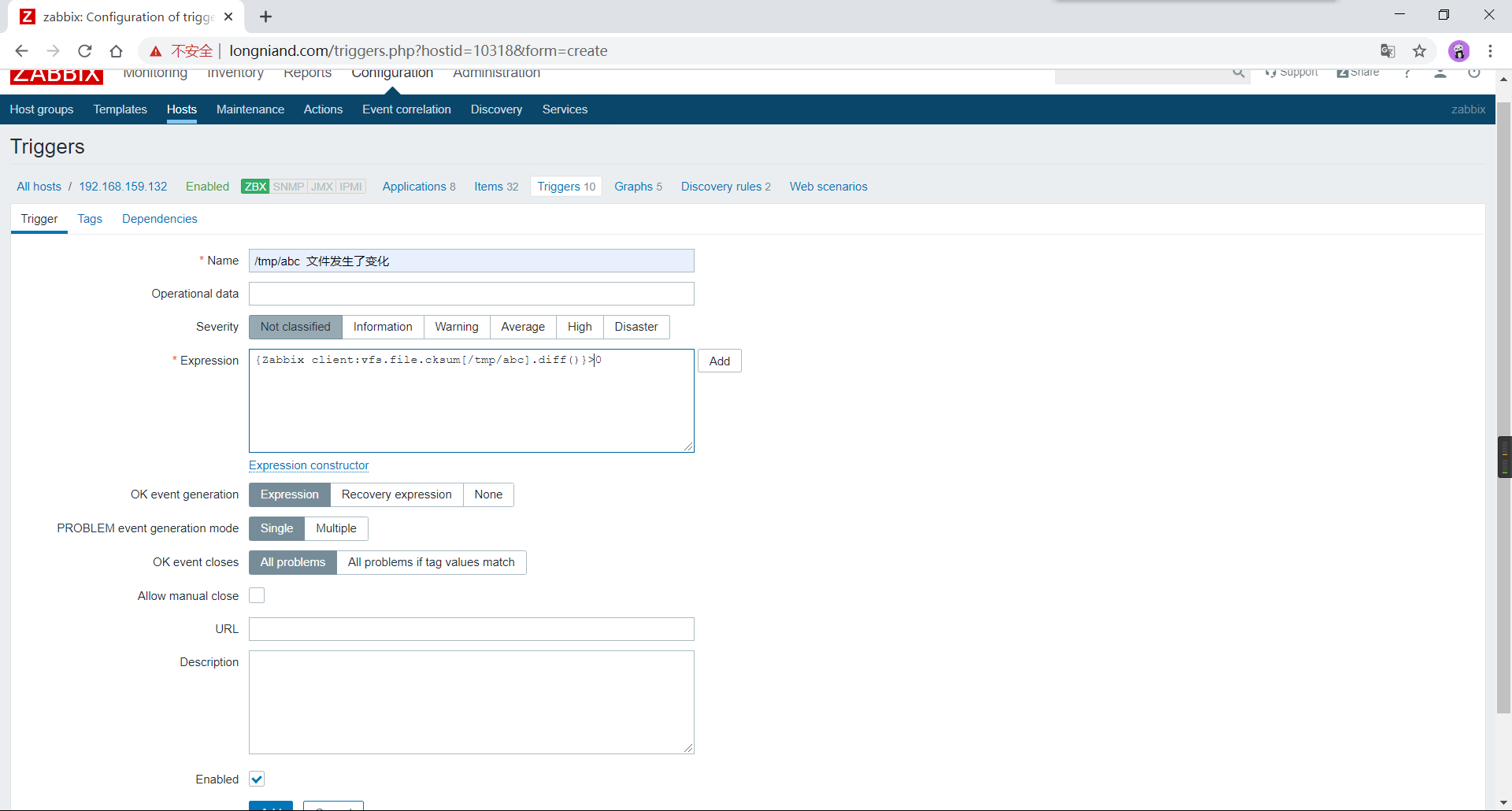Set severity to Warning
Screen dimensions: 1512x811
click(457, 327)
